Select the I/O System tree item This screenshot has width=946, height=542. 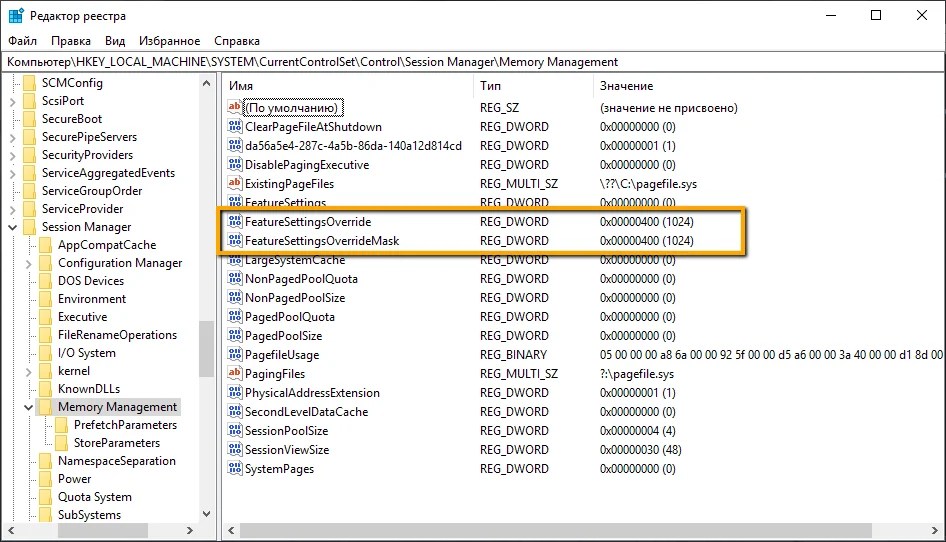click(86, 353)
